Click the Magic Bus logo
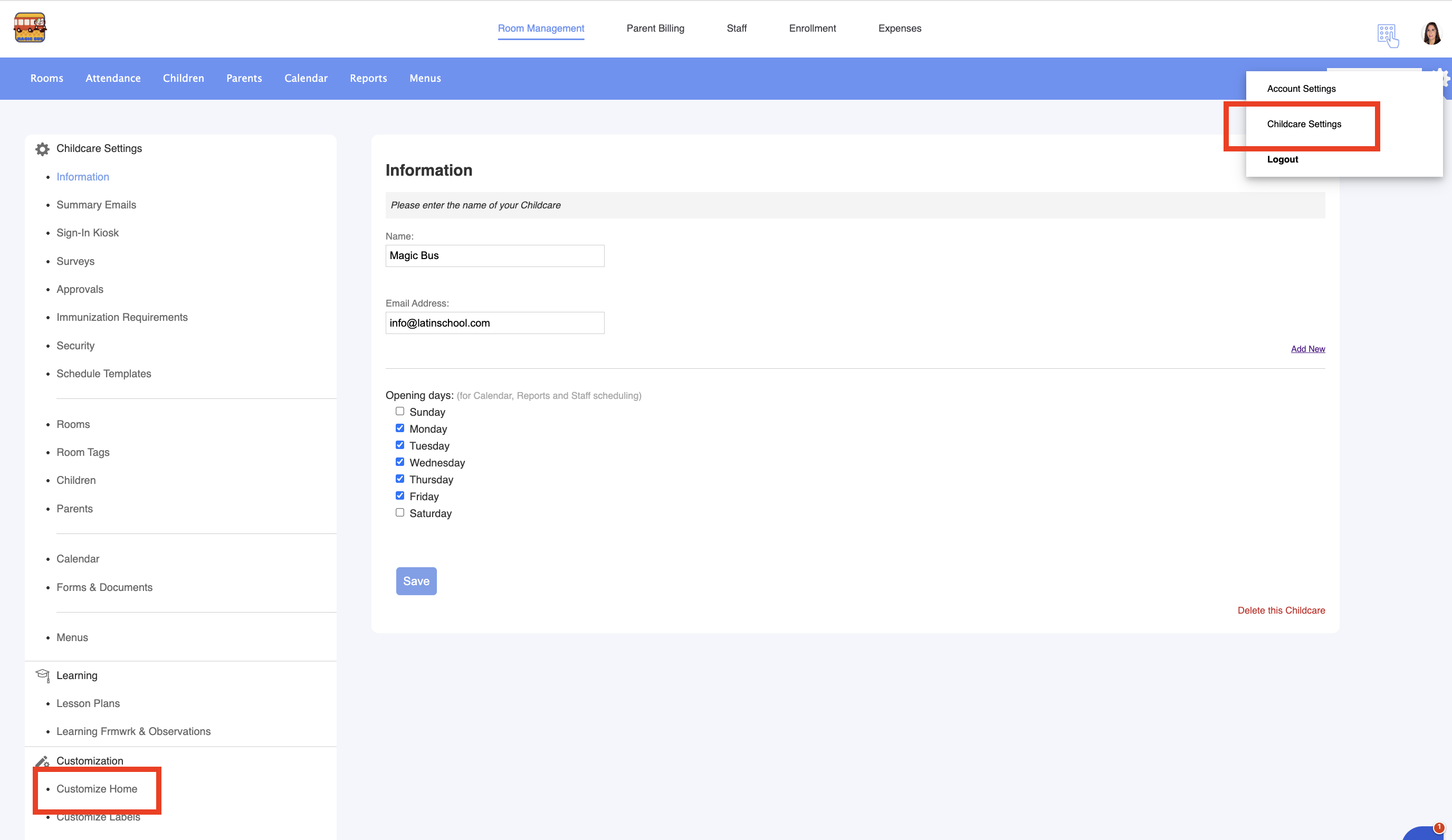This screenshot has height=840, width=1452. coord(30,27)
